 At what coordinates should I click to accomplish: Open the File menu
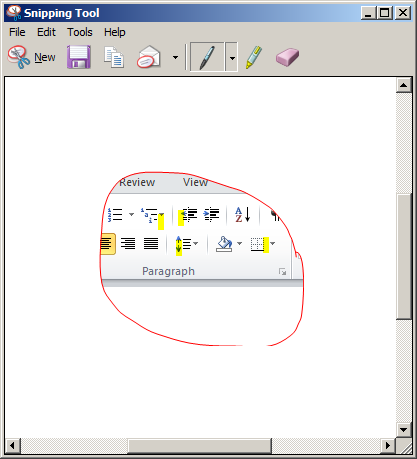coord(17,32)
